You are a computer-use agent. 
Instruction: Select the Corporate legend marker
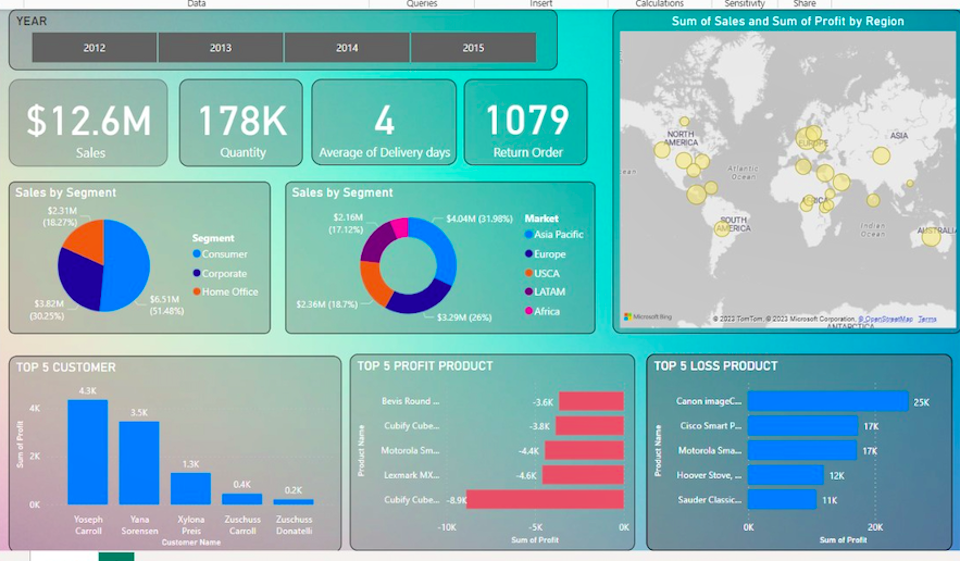pos(197,273)
